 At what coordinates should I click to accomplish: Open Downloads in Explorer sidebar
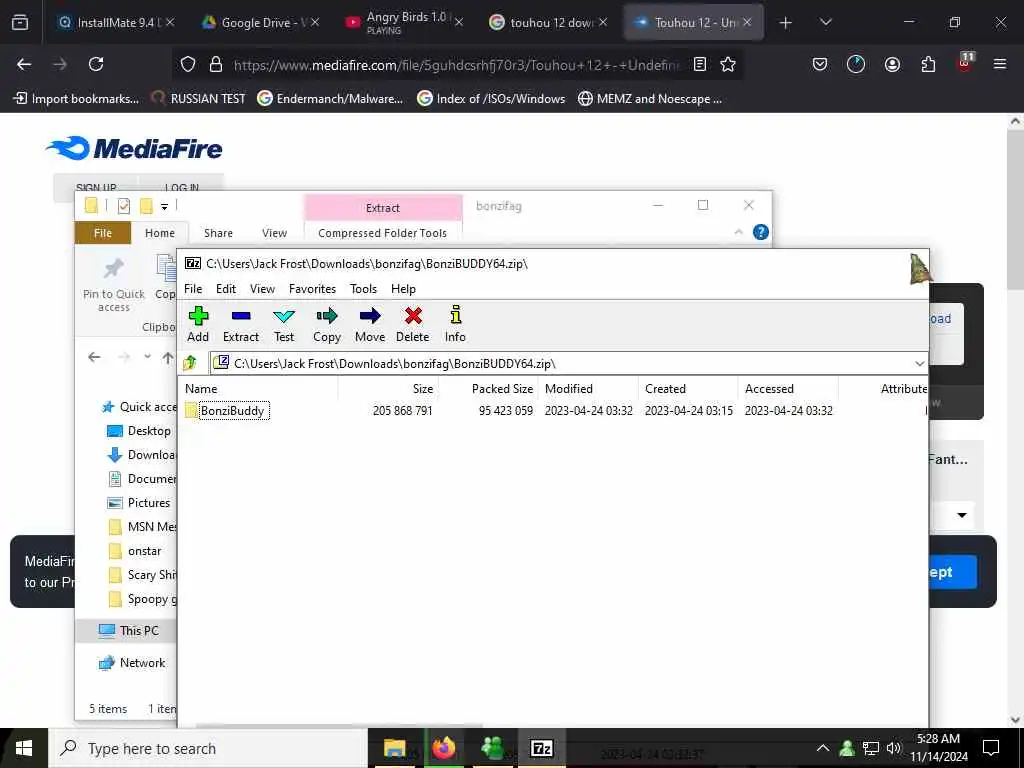click(x=141, y=455)
